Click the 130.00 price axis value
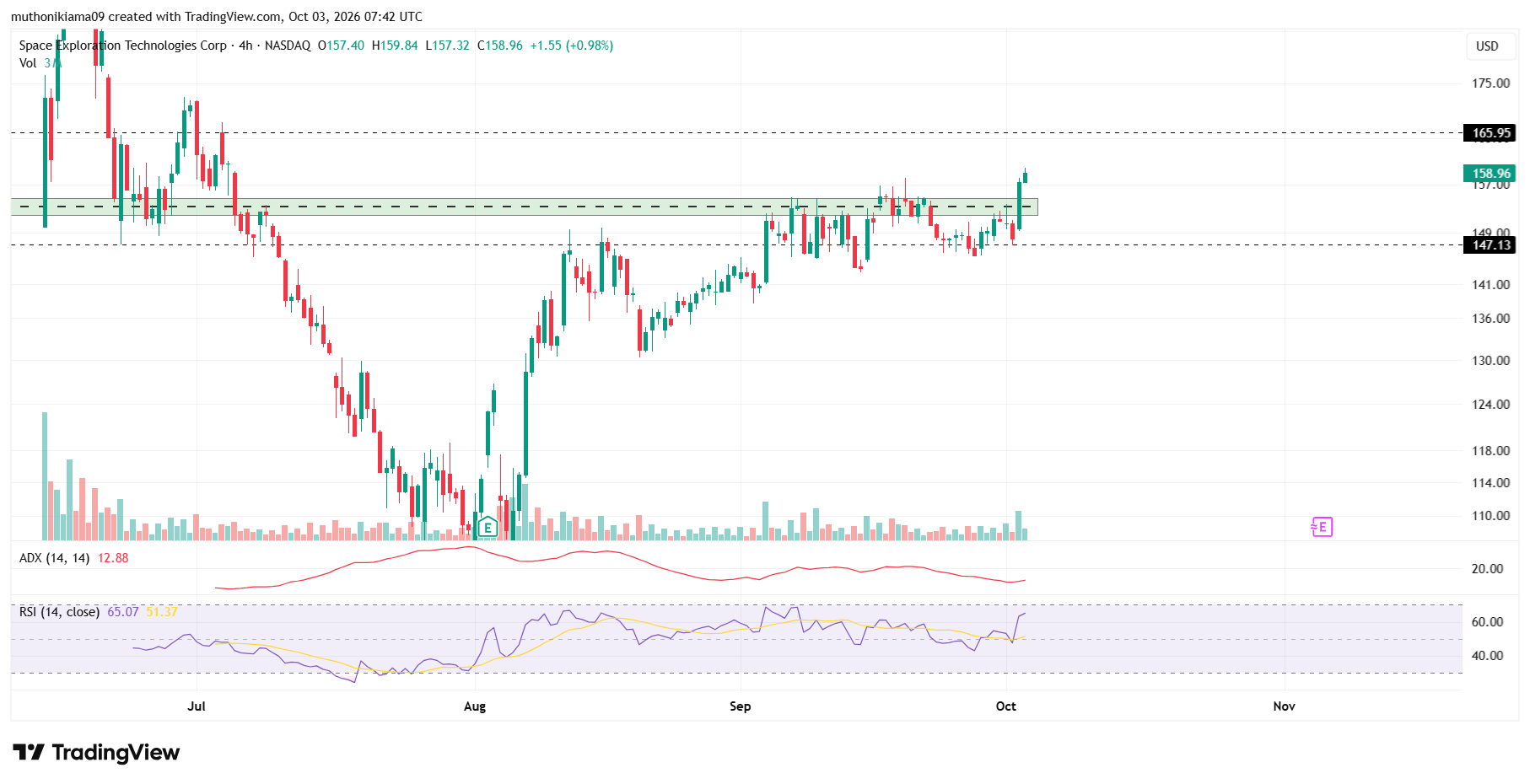The width and height of the screenshot is (1530, 784). tap(1490, 360)
